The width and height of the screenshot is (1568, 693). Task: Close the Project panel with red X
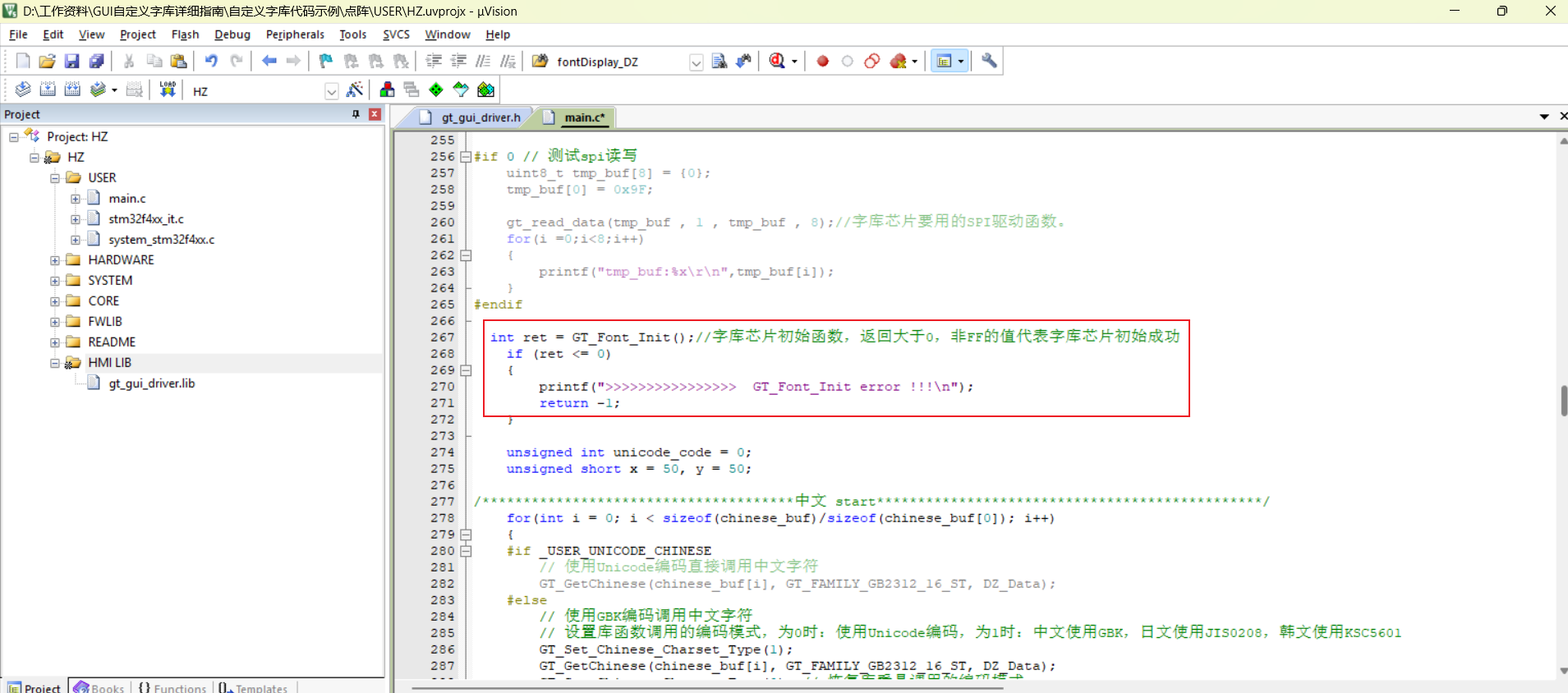click(375, 114)
